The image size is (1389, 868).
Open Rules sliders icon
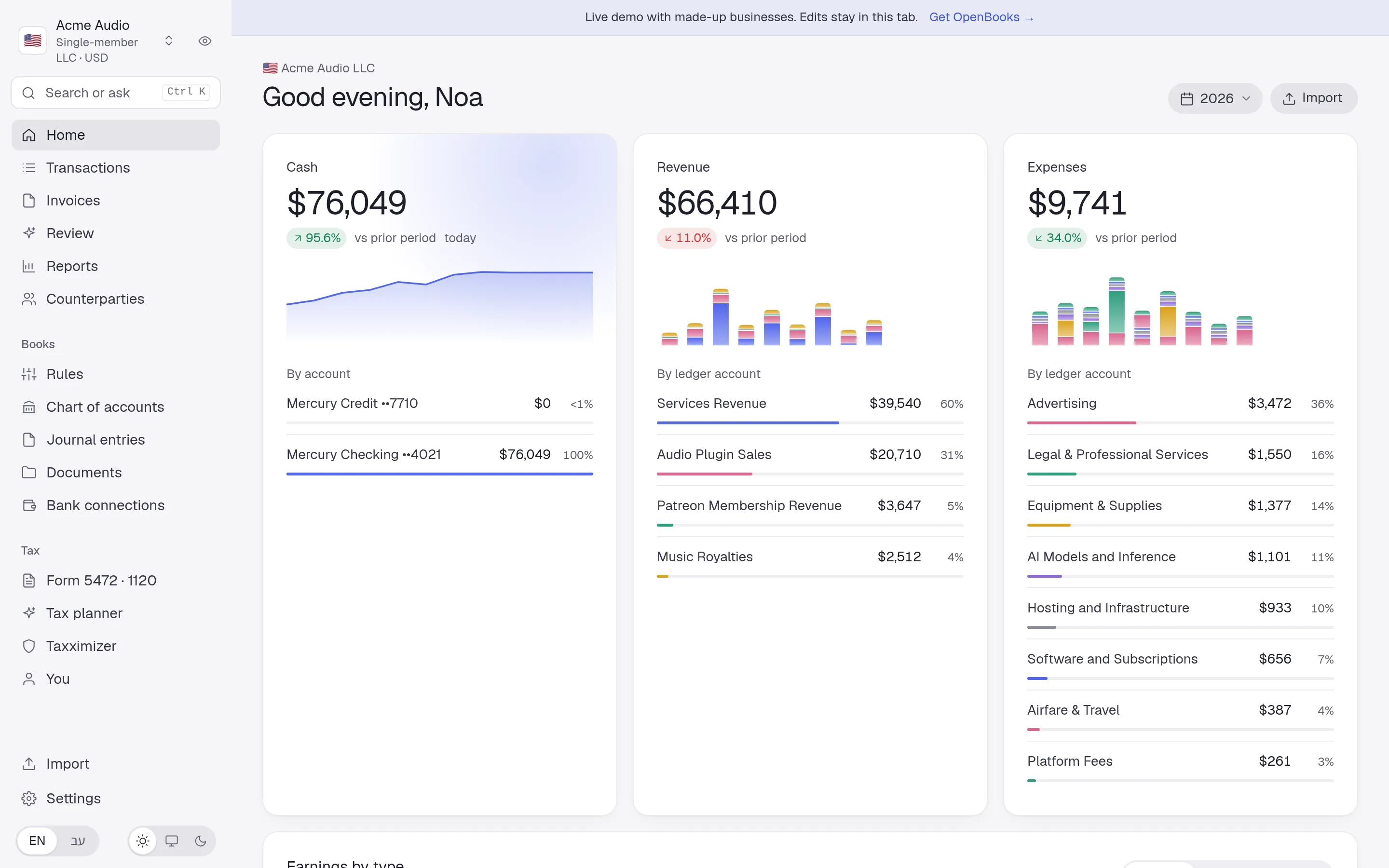point(29,374)
